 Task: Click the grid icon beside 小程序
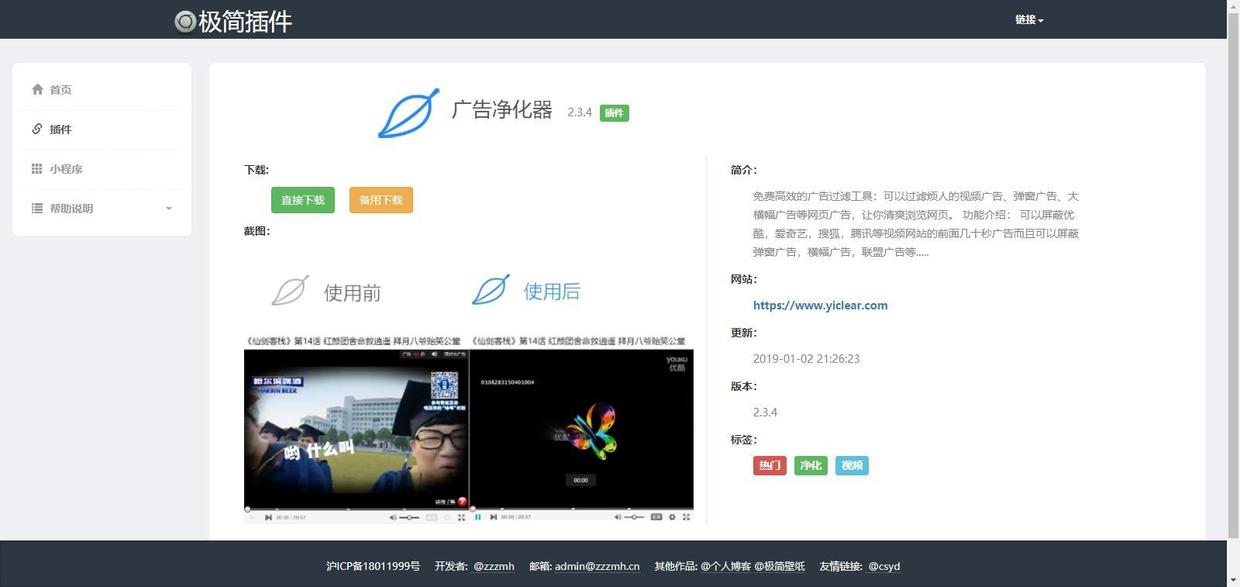pyautogui.click(x=37, y=169)
